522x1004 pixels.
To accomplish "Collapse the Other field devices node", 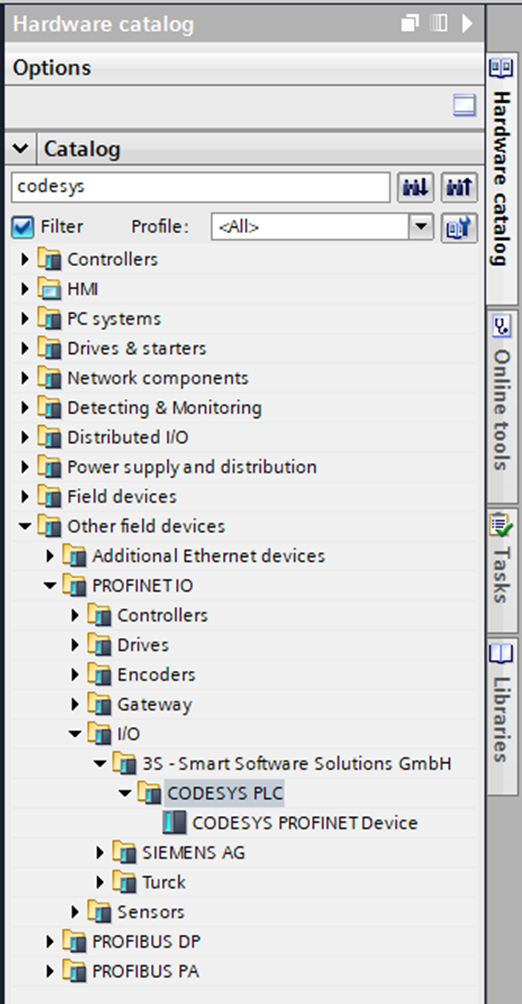I will tap(25, 526).
